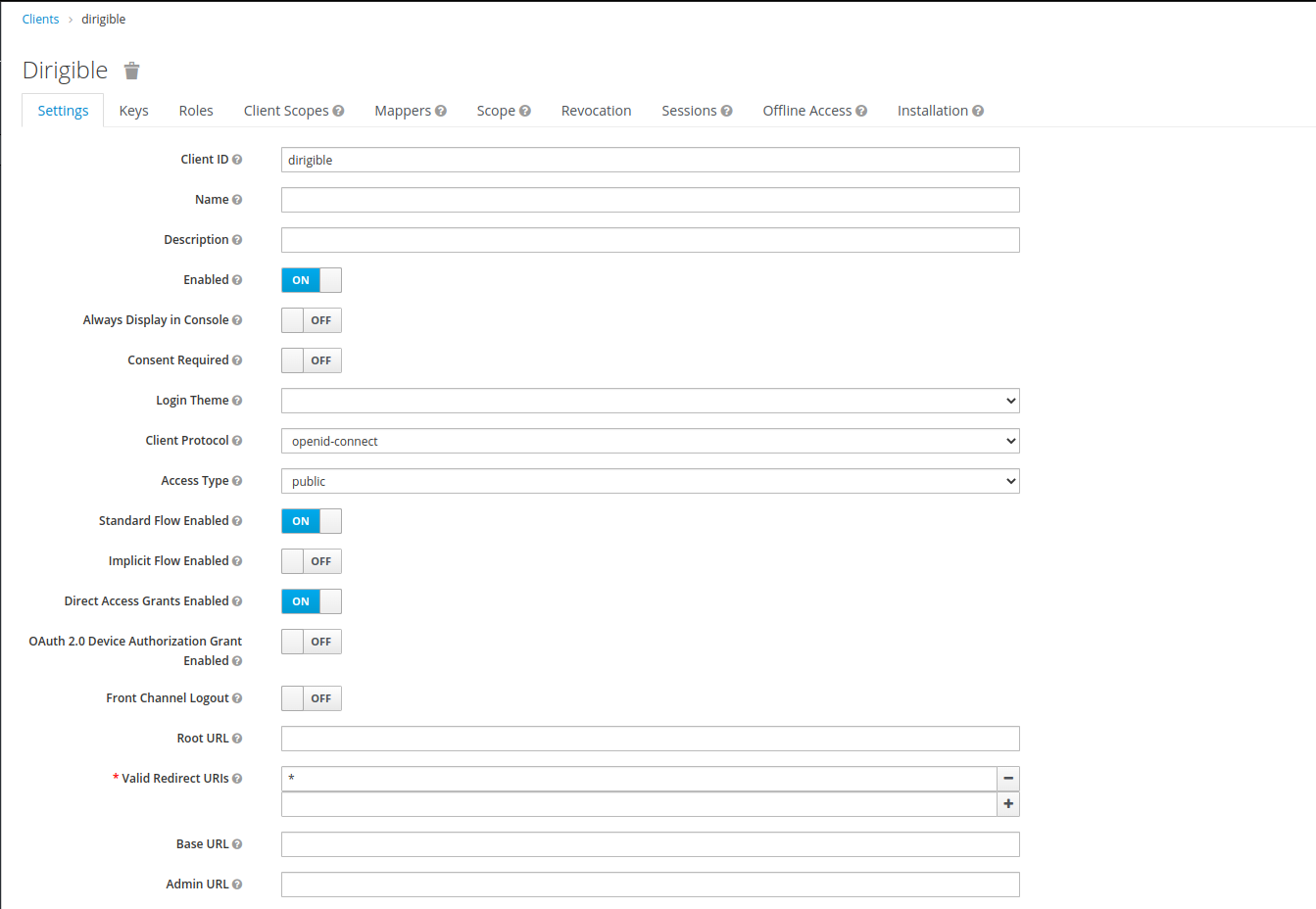
Task: Open Client Protocol dropdown showing openid-connect
Action: (651, 441)
